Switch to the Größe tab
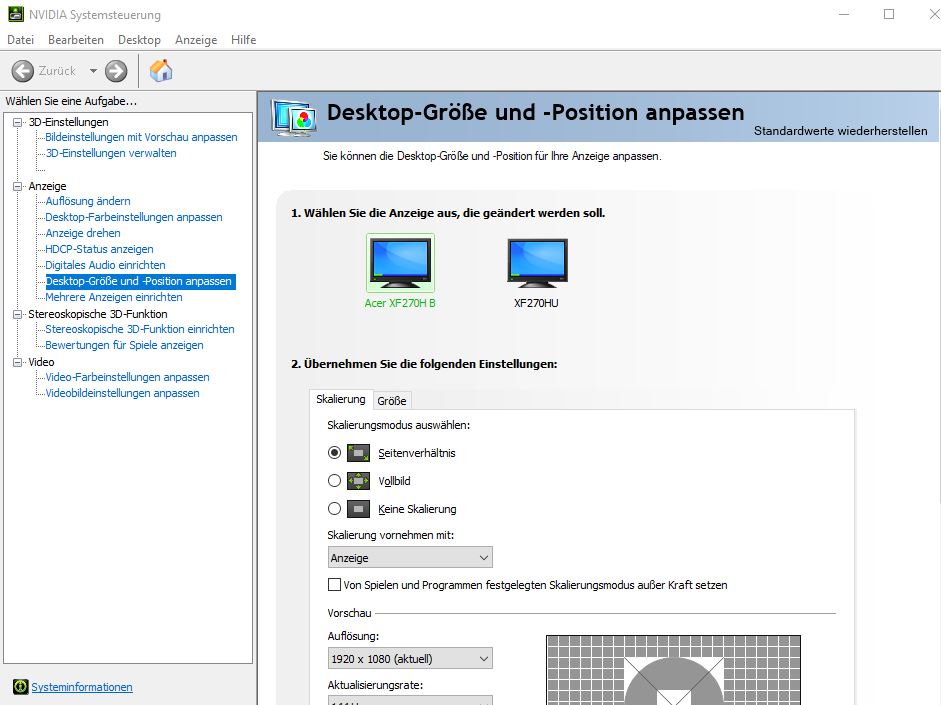Screen dimensions: 941x705 click(x=392, y=401)
